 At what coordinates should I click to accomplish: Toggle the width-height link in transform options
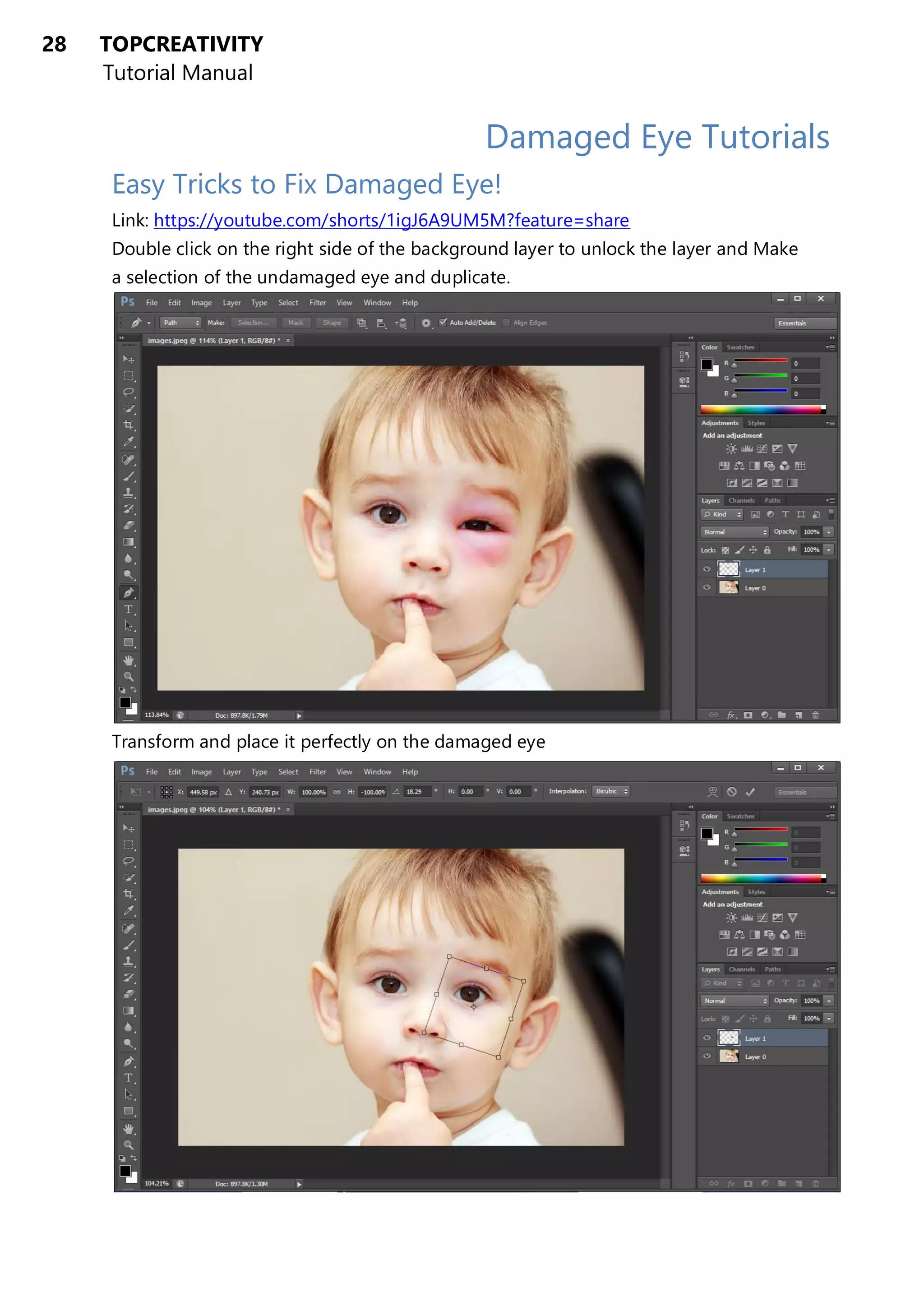click(x=337, y=792)
